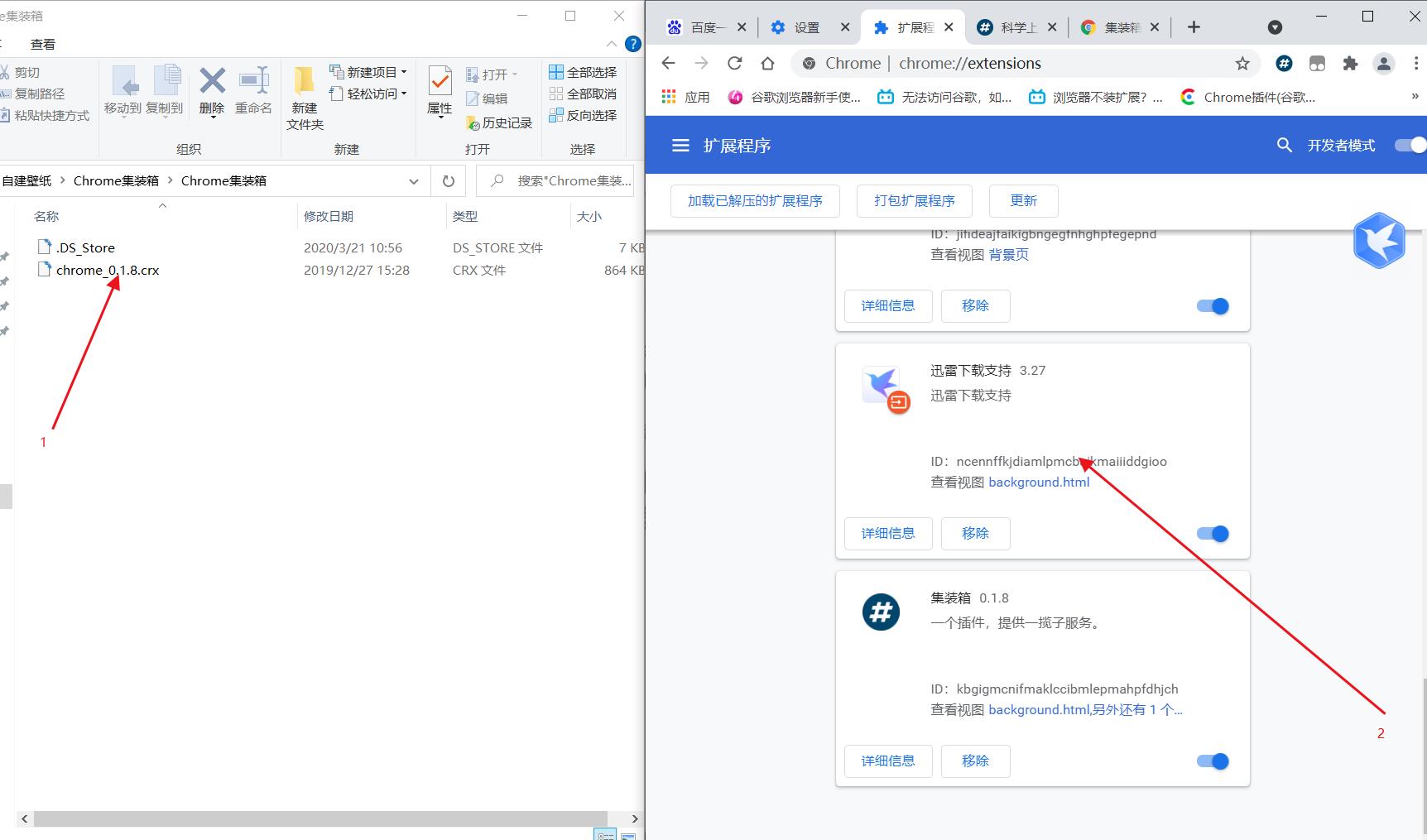Click the Explorer search box
Screen dimensions: 1427x840
(555, 180)
